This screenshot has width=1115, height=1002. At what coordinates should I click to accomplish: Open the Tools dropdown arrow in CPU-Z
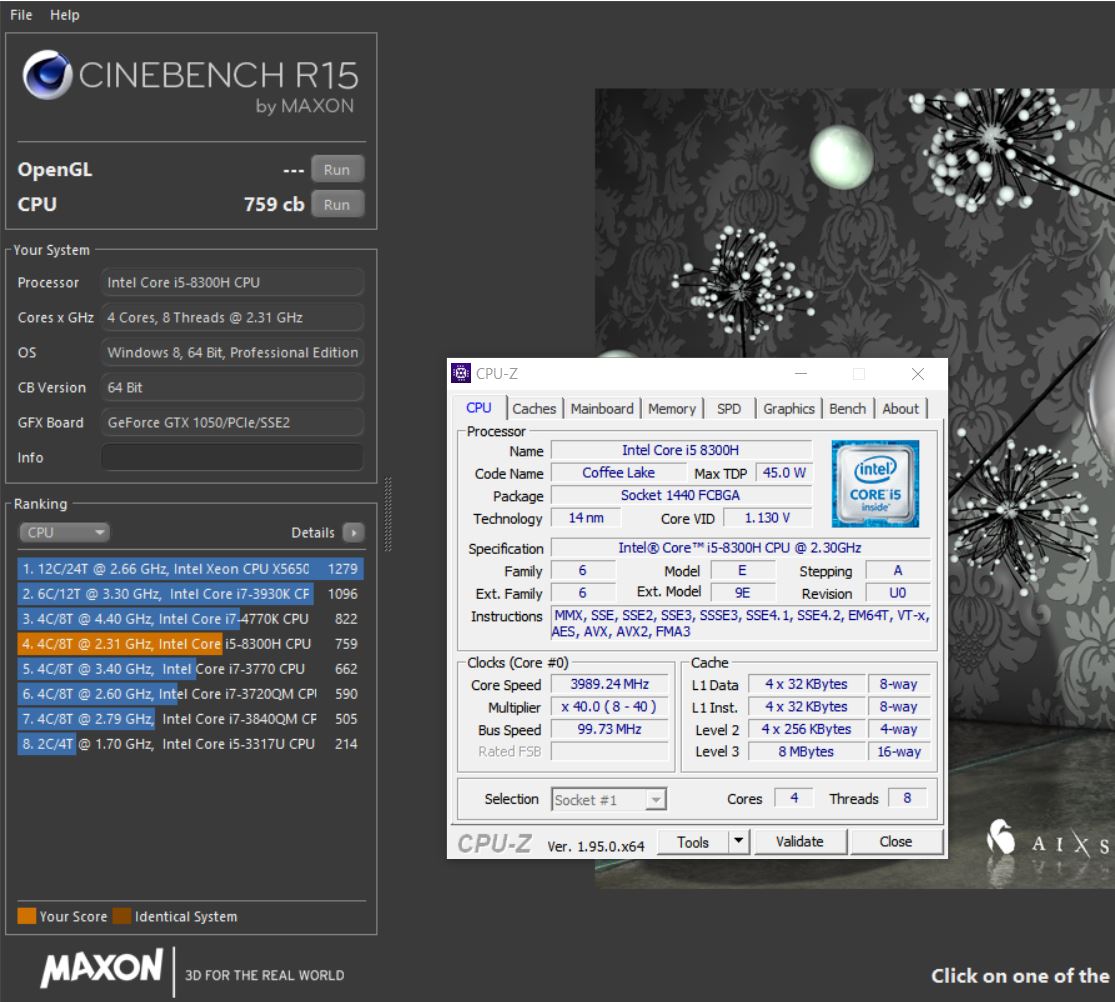(x=738, y=842)
